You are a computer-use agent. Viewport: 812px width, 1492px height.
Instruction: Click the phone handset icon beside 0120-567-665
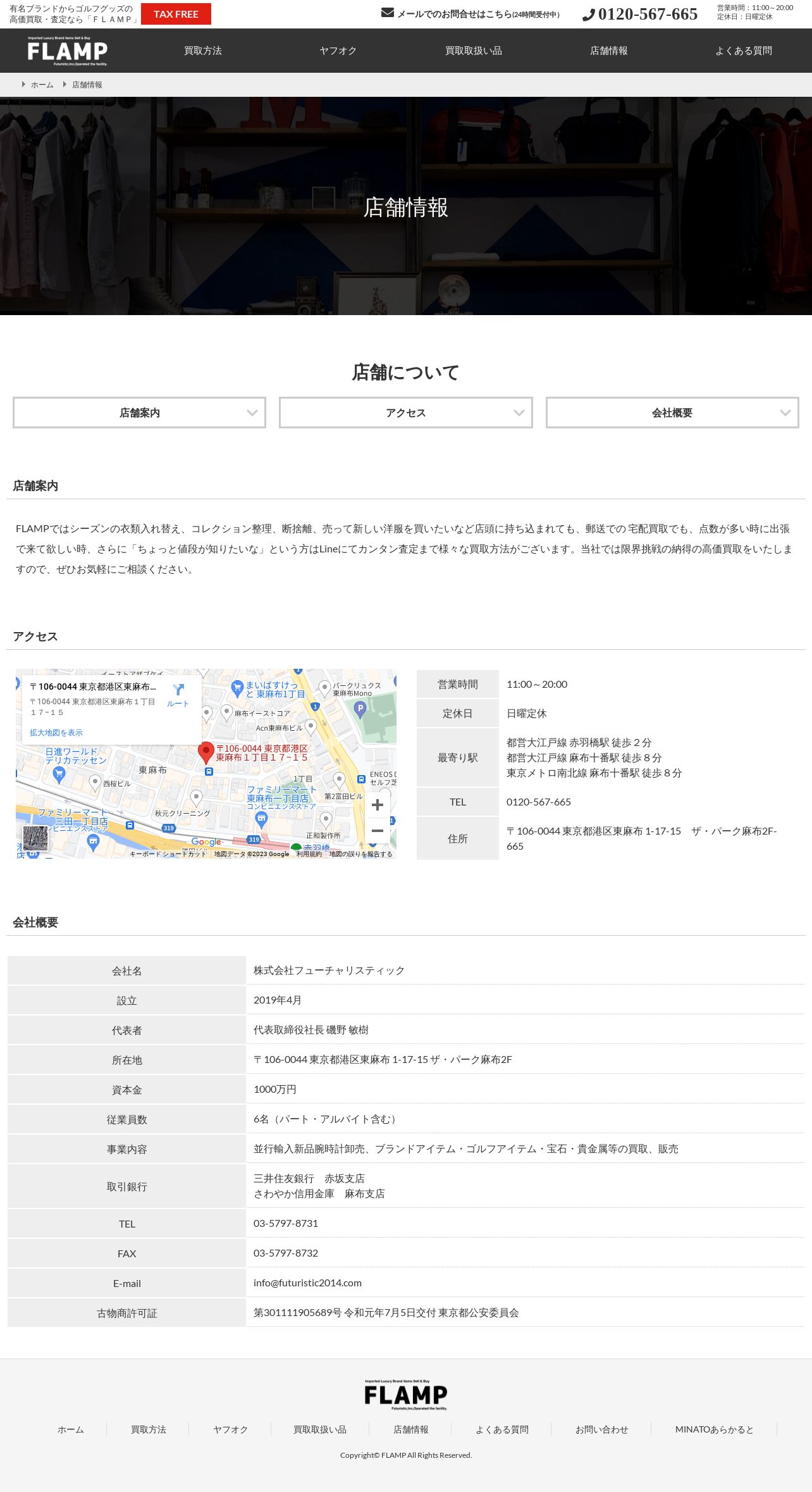click(588, 15)
